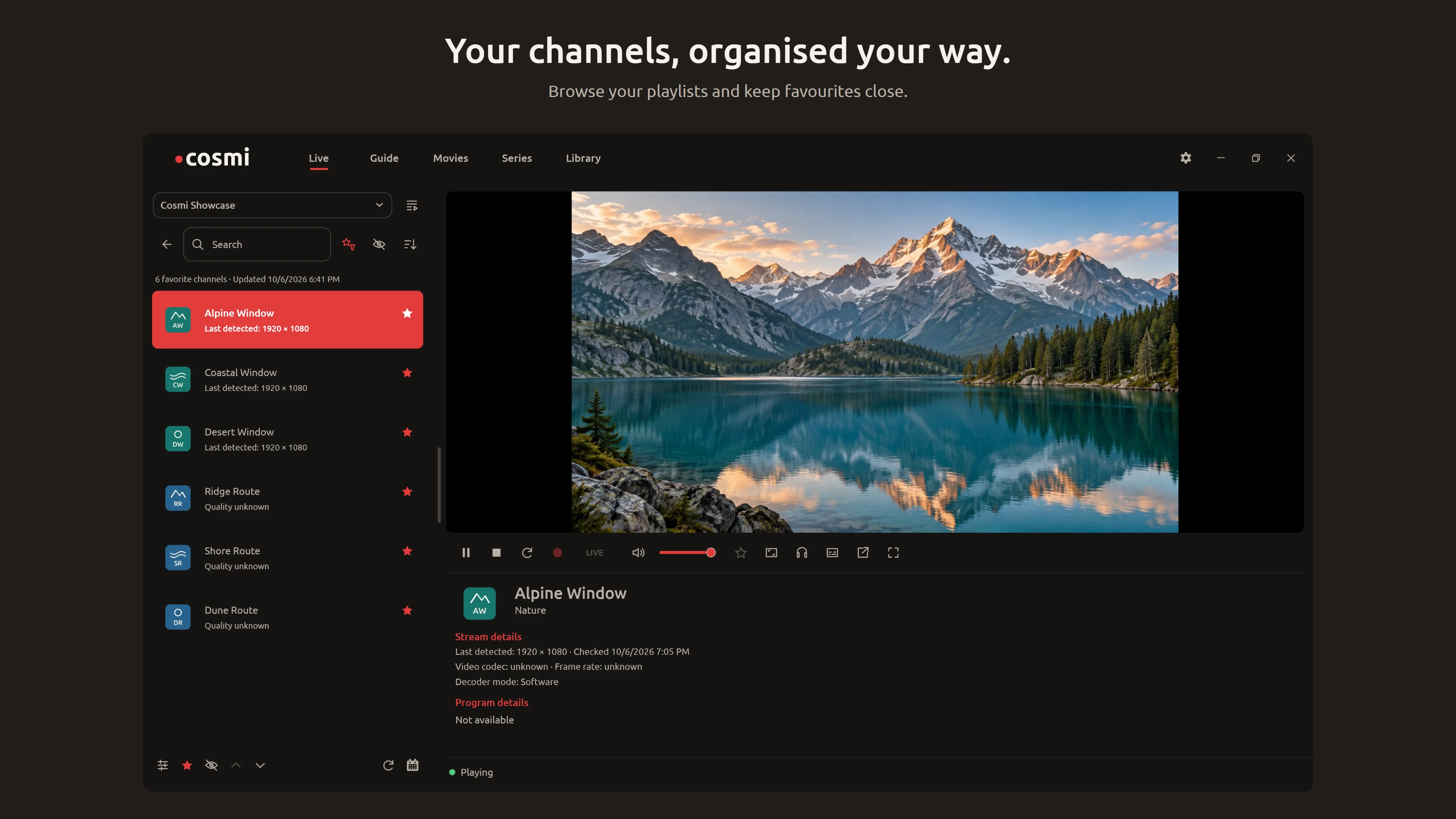Select the Dune Route channel
Image resolution: width=1456 pixels, height=819 pixels.
tap(288, 617)
